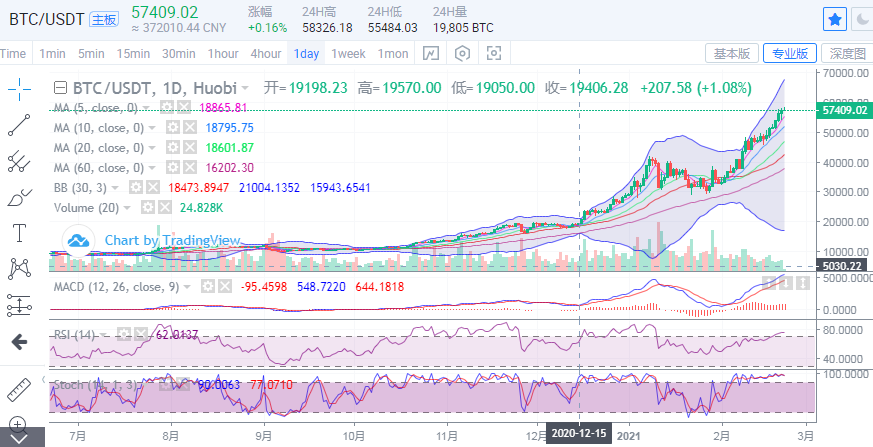Click the BTC/USDT pair title
Image resolution: width=873 pixels, height=447 pixels.
point(46,20)
